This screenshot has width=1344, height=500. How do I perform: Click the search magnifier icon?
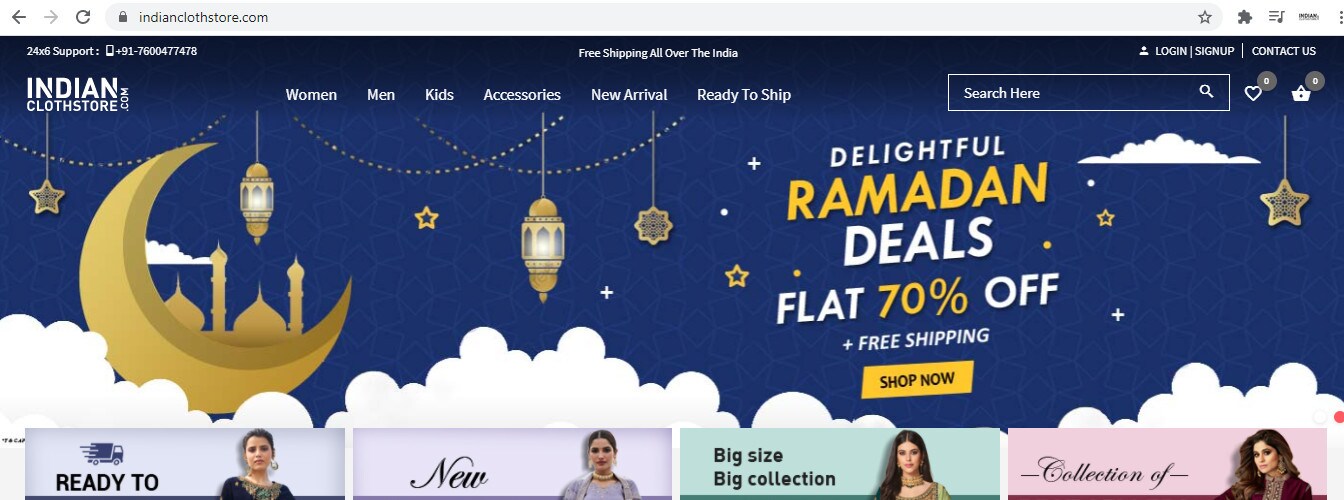1206,92
